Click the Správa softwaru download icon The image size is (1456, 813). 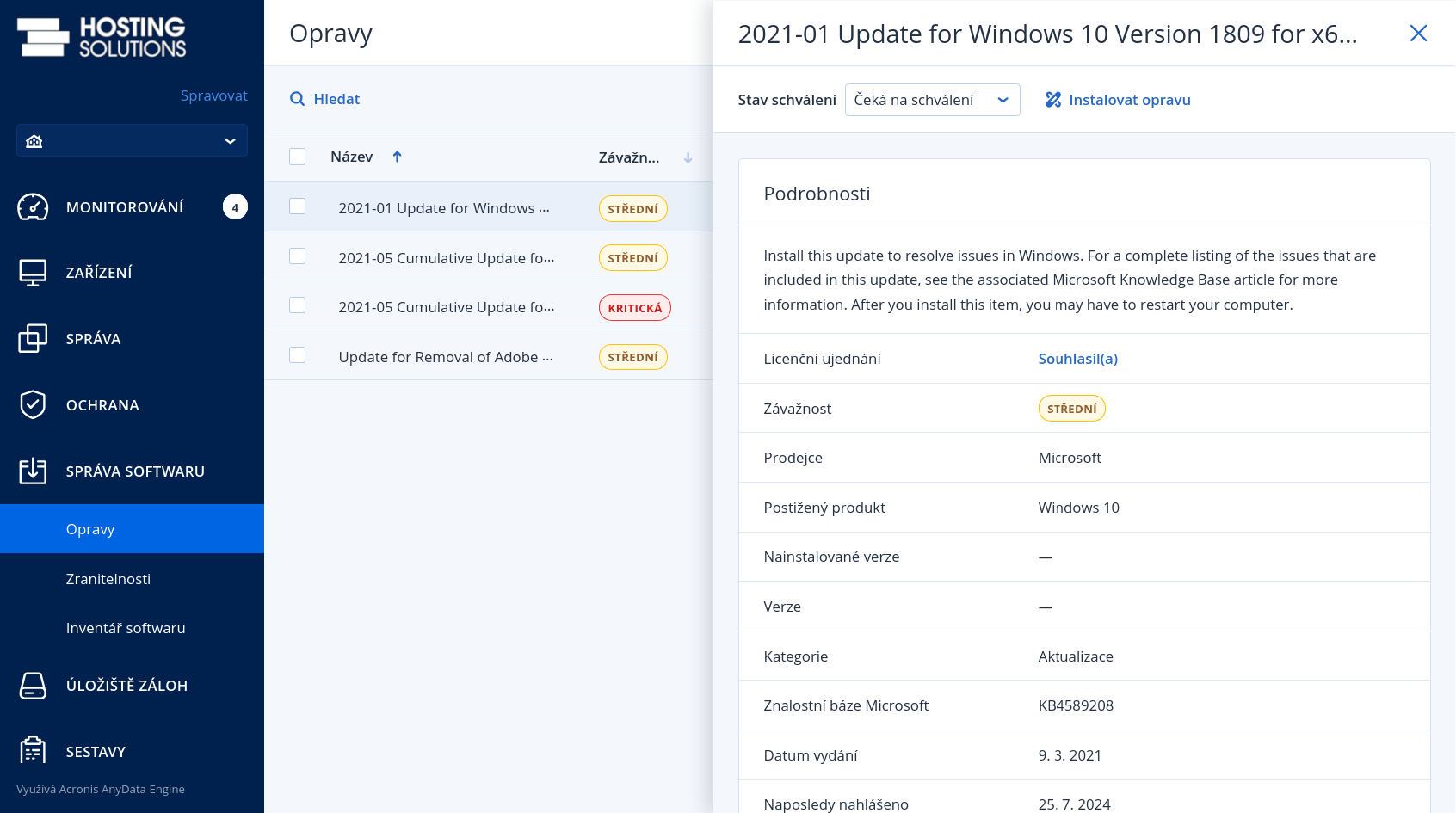pos(33,471)
